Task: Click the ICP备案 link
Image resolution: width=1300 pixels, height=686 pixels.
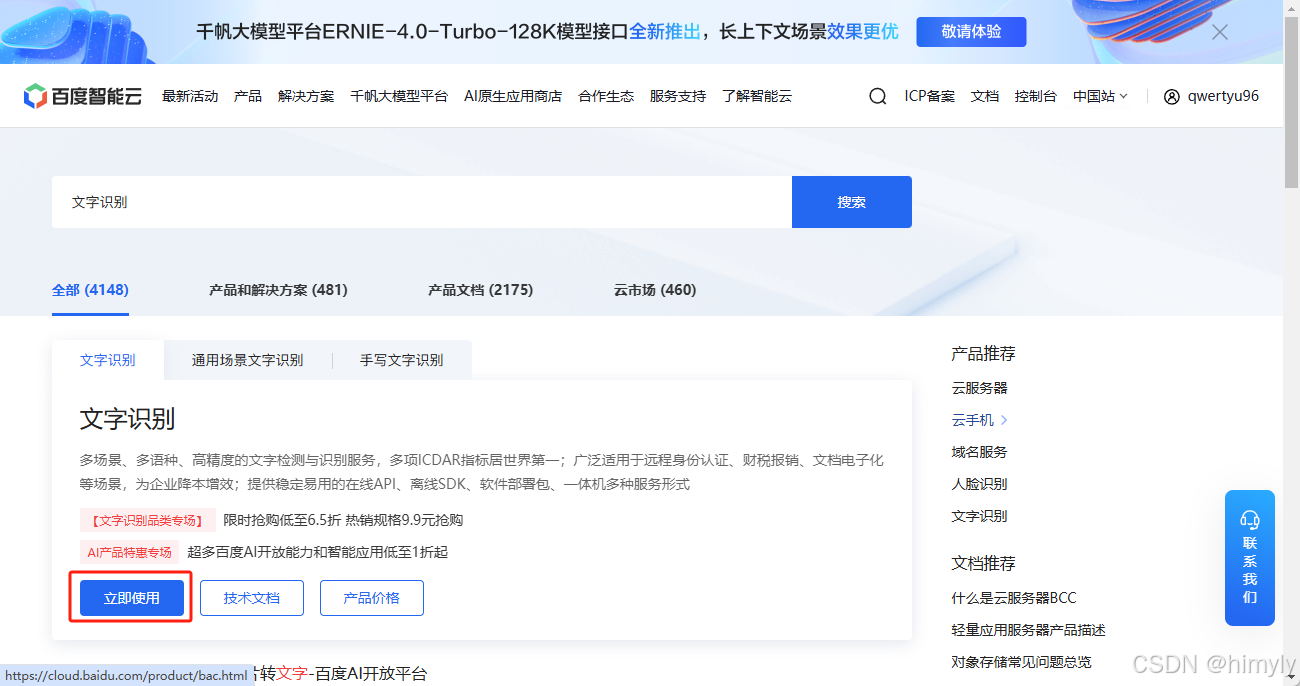Action: click(x=930, y=96)
